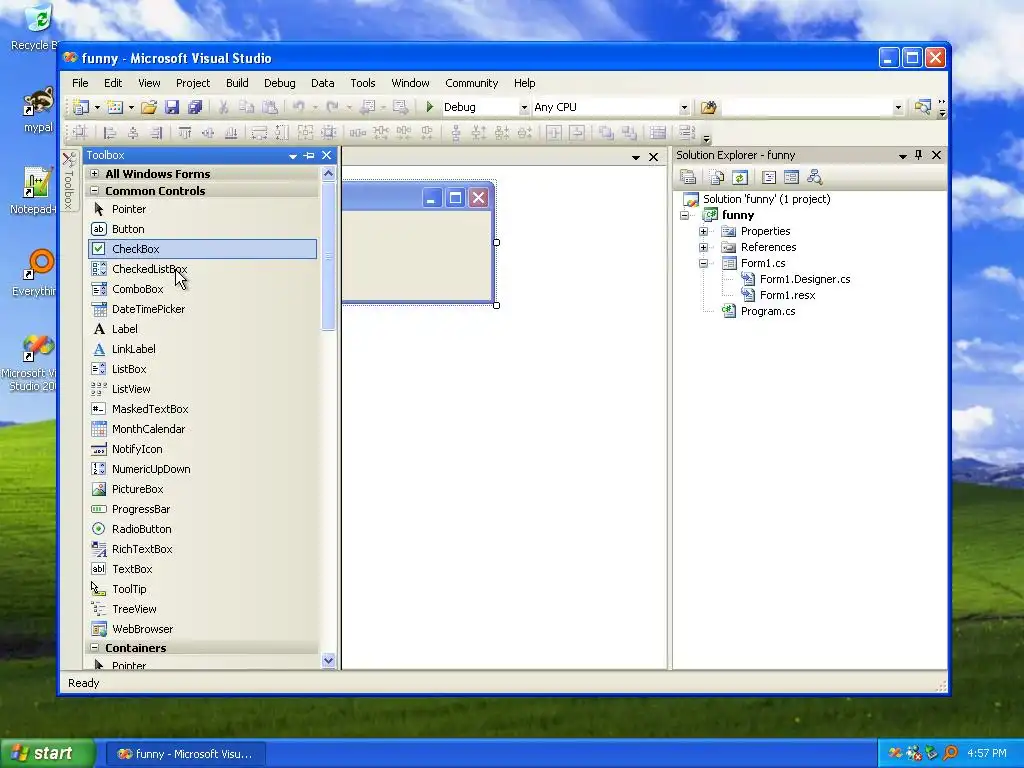Open the File menu
This screenshot has width=1024, height=768.
click(x=80, y=83)
